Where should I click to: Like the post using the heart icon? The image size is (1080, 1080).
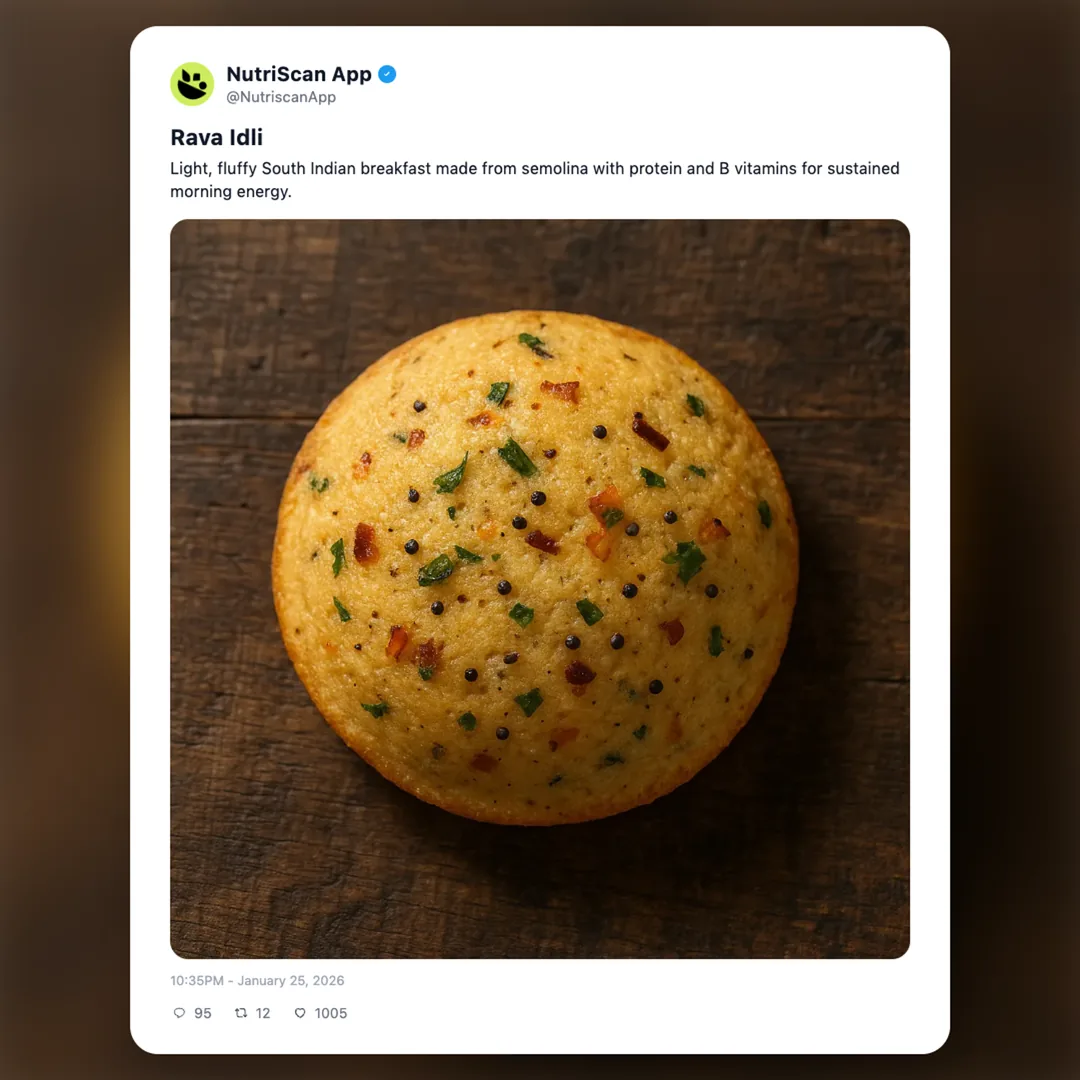[299, 1013]
